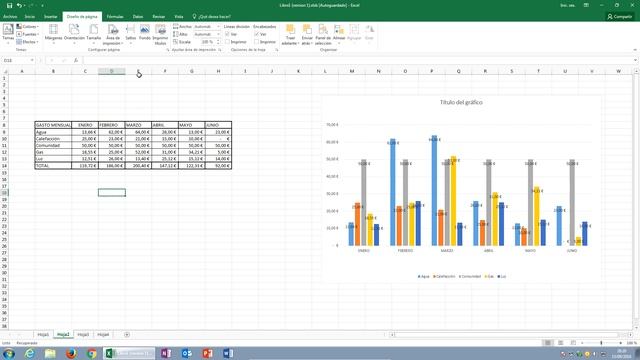Toggle Imprimir checkbox under Líneas división

tap(227, 42)
